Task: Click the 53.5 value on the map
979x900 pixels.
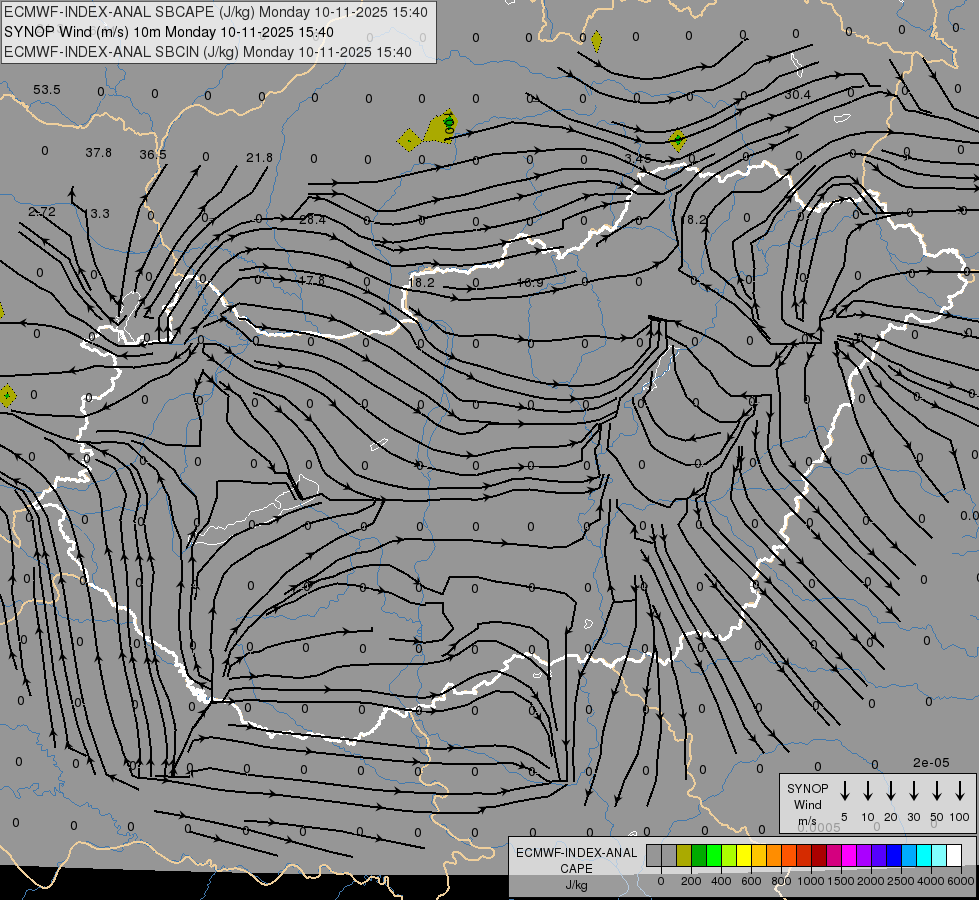Action: pos(47,90)
